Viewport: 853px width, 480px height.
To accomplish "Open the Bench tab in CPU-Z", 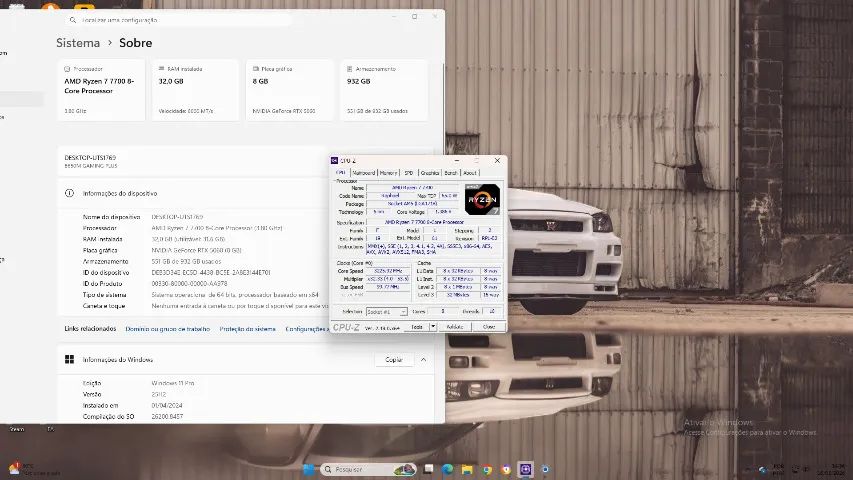I will pos(451,173).
